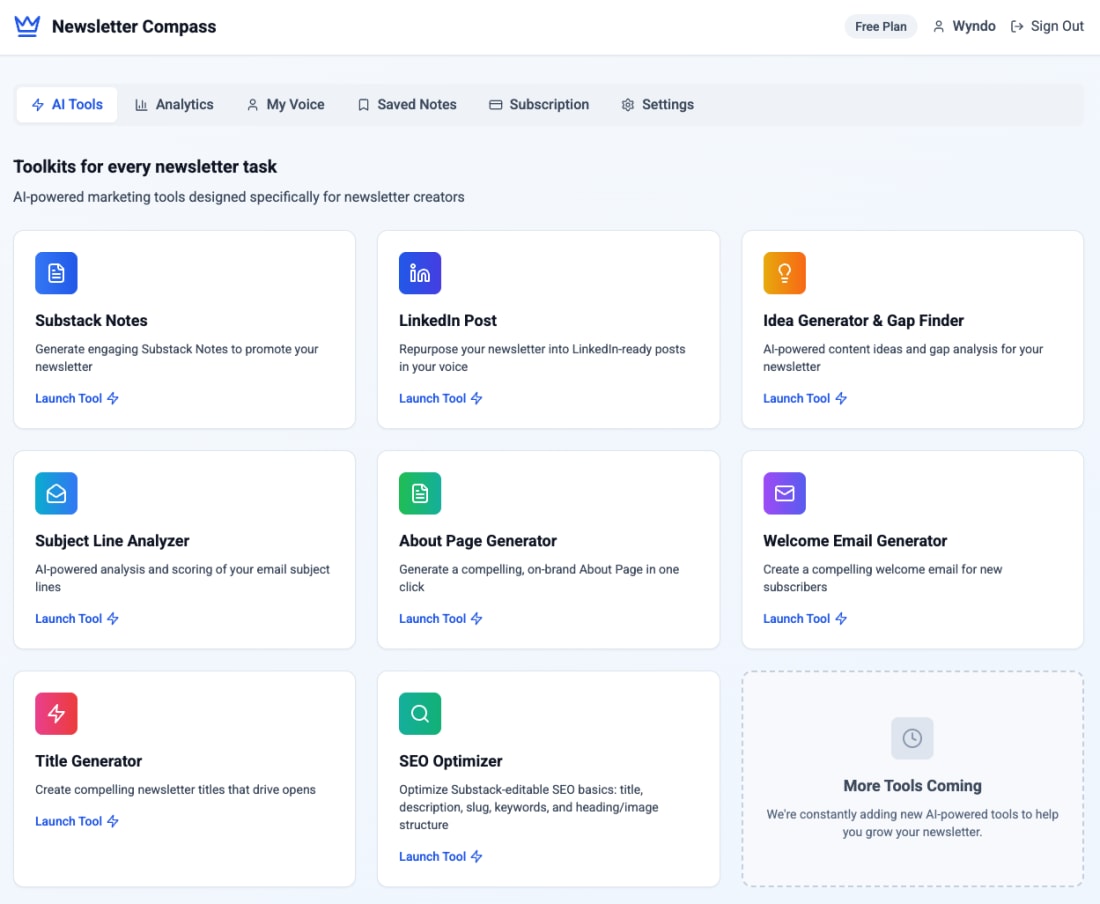Switch to the Settings tab
Screen dimensions: 1100x904
[x=657, y=104]
